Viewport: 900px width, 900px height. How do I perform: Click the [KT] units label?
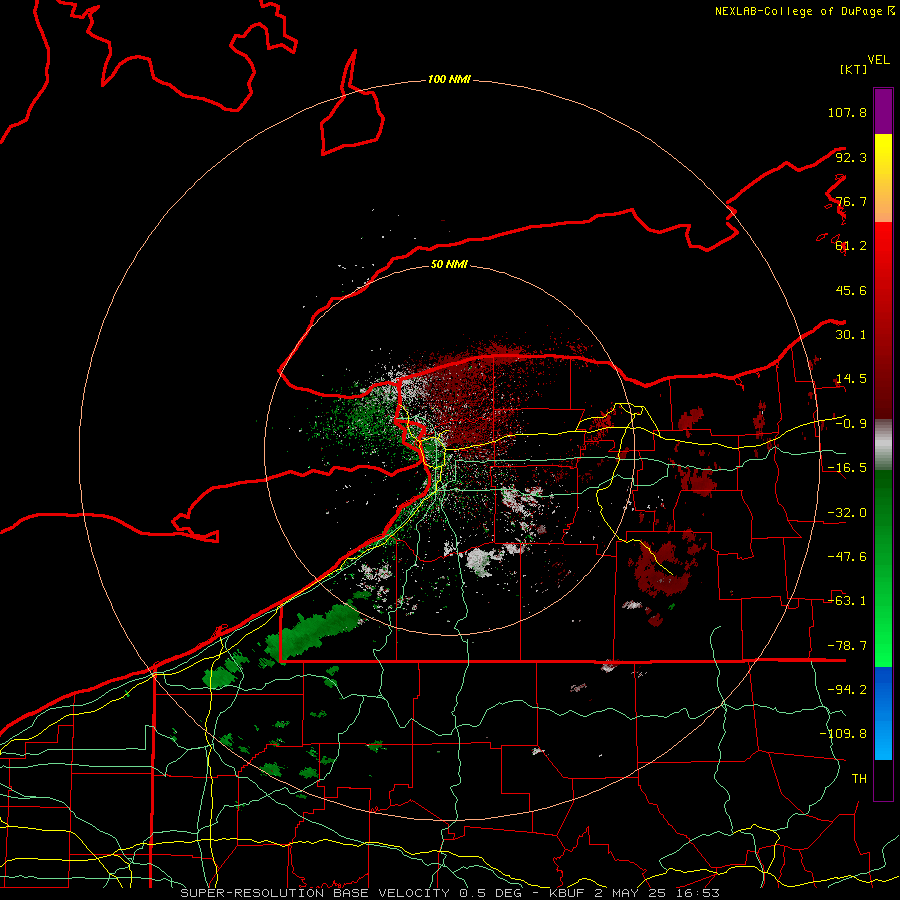click(x=853, y=69)
